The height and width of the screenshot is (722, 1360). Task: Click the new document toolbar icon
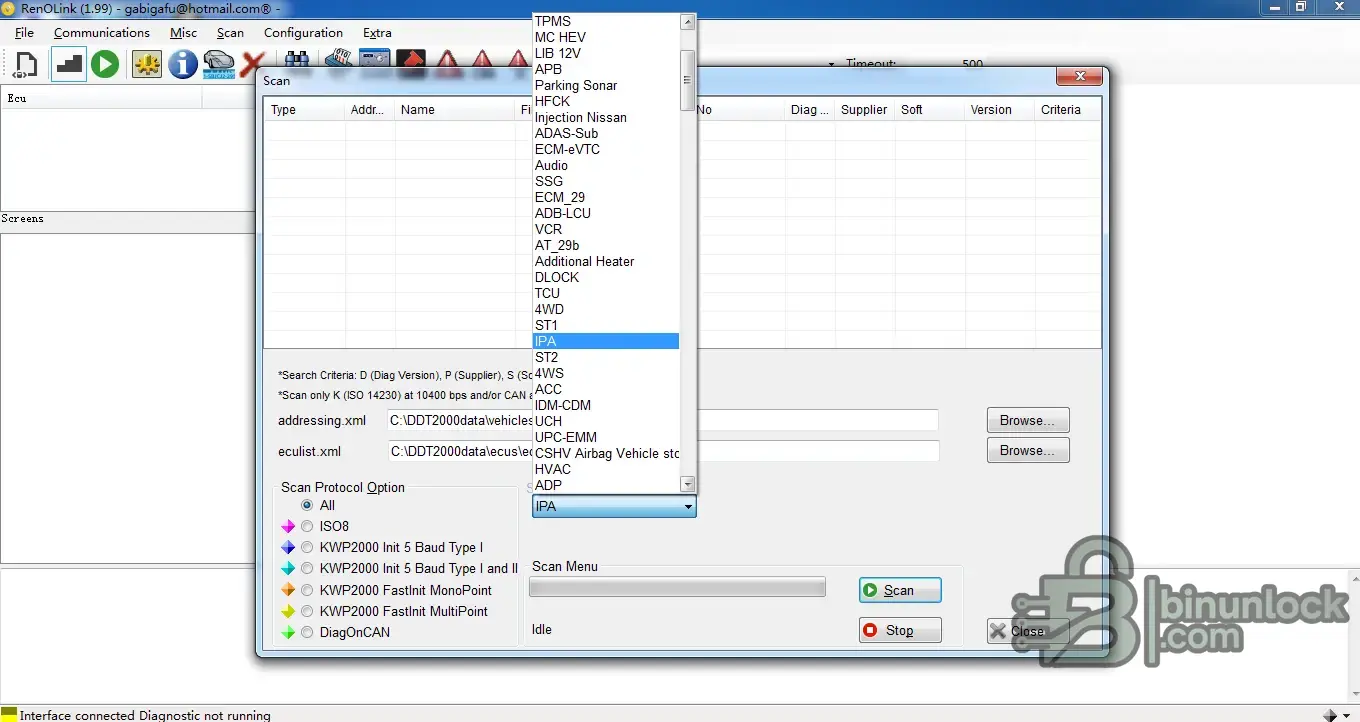[27, 65]
